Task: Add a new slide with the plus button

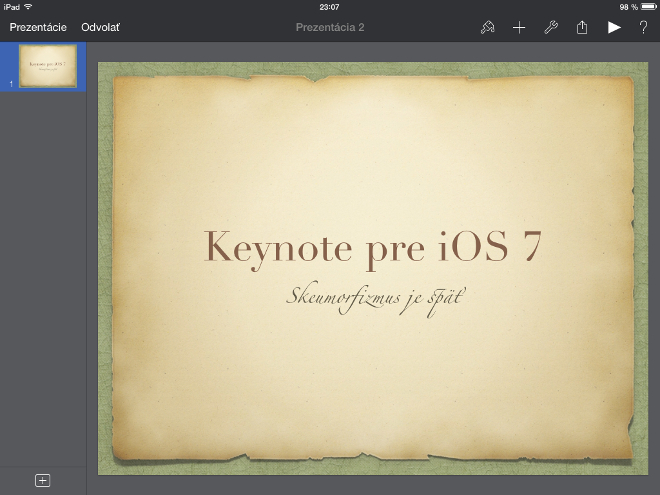Action: [x=43, y=480]
